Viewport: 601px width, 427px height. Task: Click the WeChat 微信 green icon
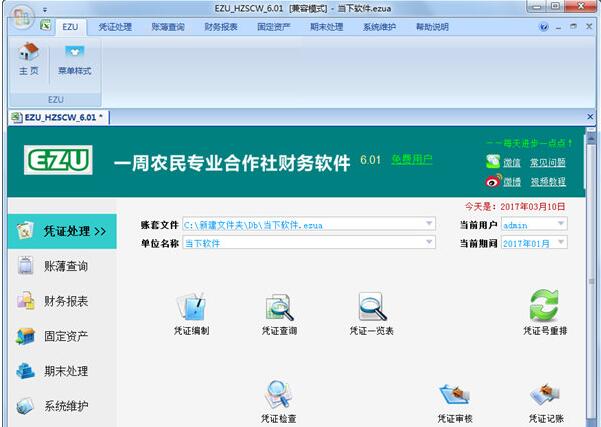[x=493, y=161]
